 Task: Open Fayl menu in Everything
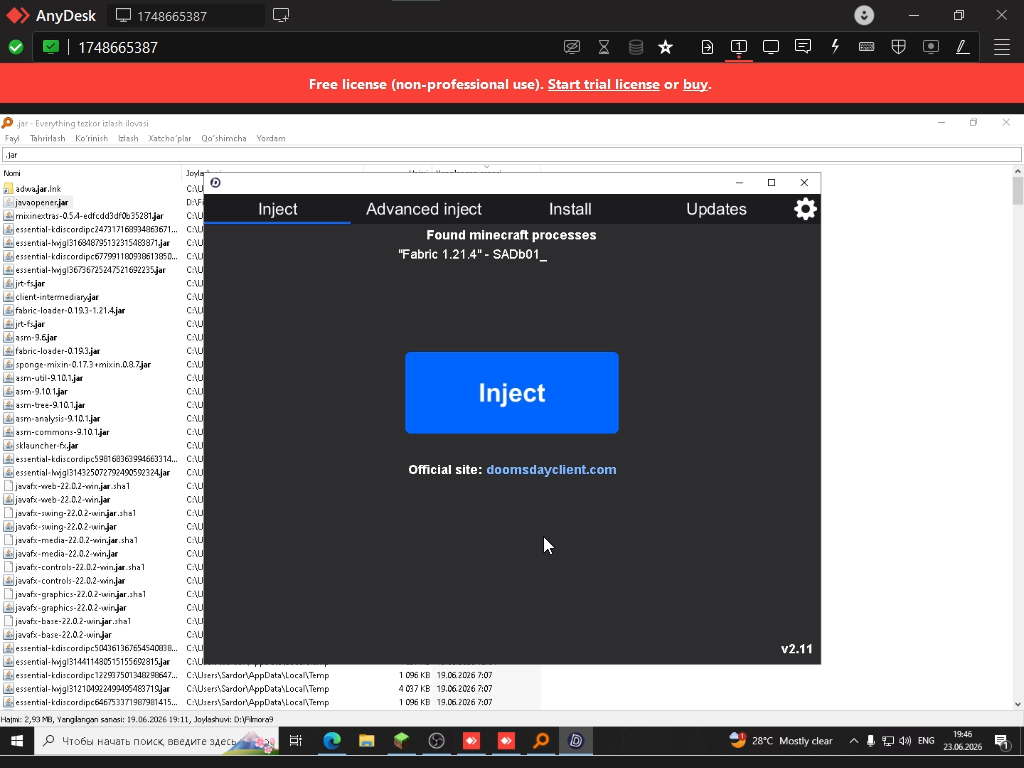(x=12, y=138)
